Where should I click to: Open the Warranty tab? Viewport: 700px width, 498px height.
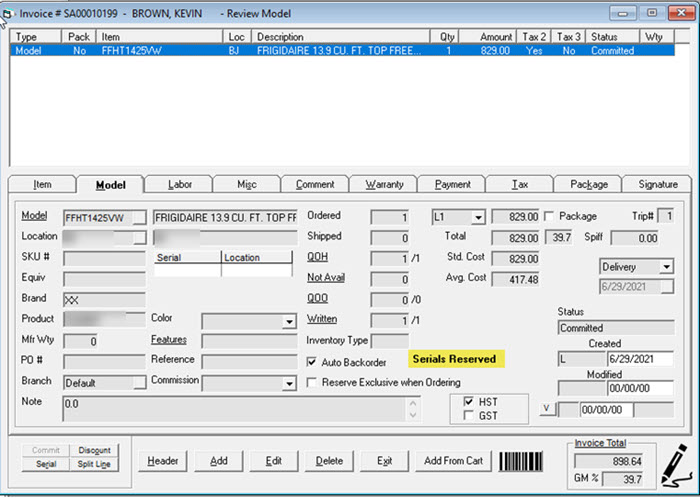pos(384,184)
